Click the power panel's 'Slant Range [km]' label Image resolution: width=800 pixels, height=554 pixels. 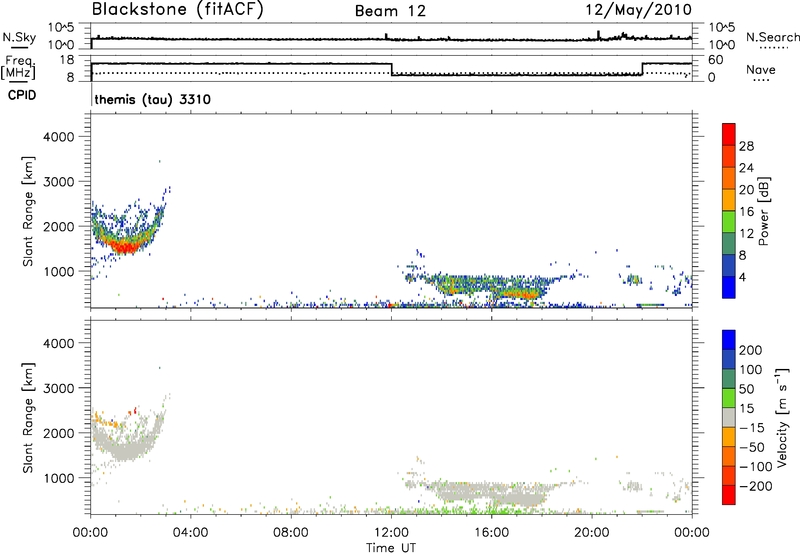(x=28, y=211)
